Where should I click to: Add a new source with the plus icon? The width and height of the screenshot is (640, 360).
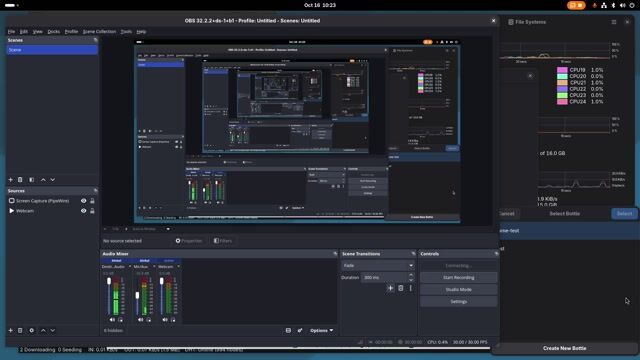11,330
